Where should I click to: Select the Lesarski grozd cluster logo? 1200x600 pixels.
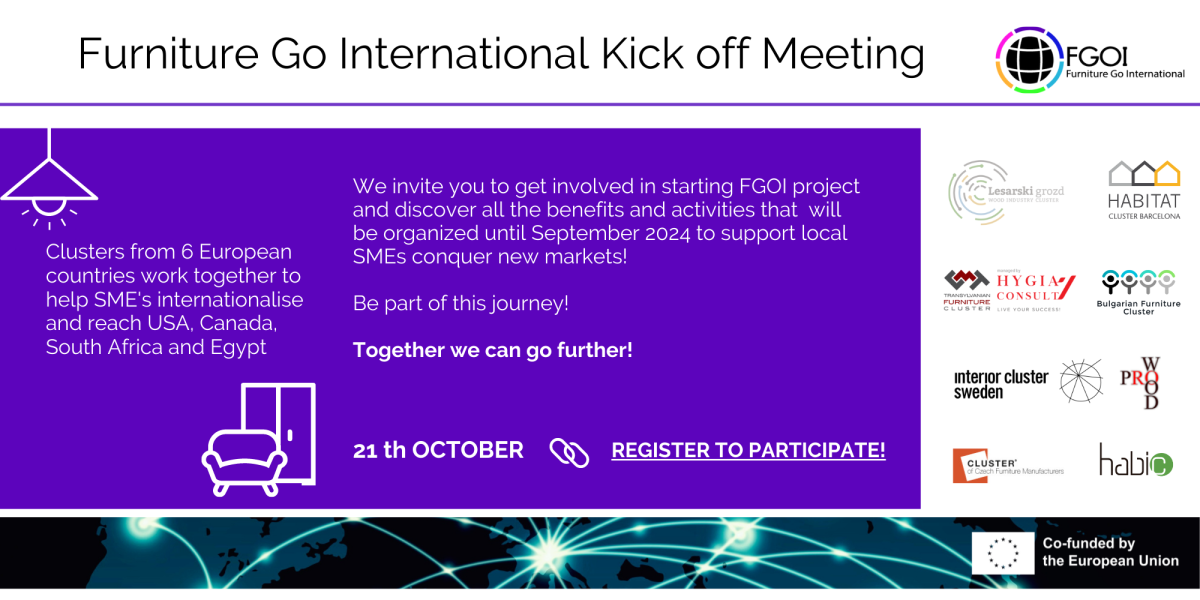coord(1006,191)
